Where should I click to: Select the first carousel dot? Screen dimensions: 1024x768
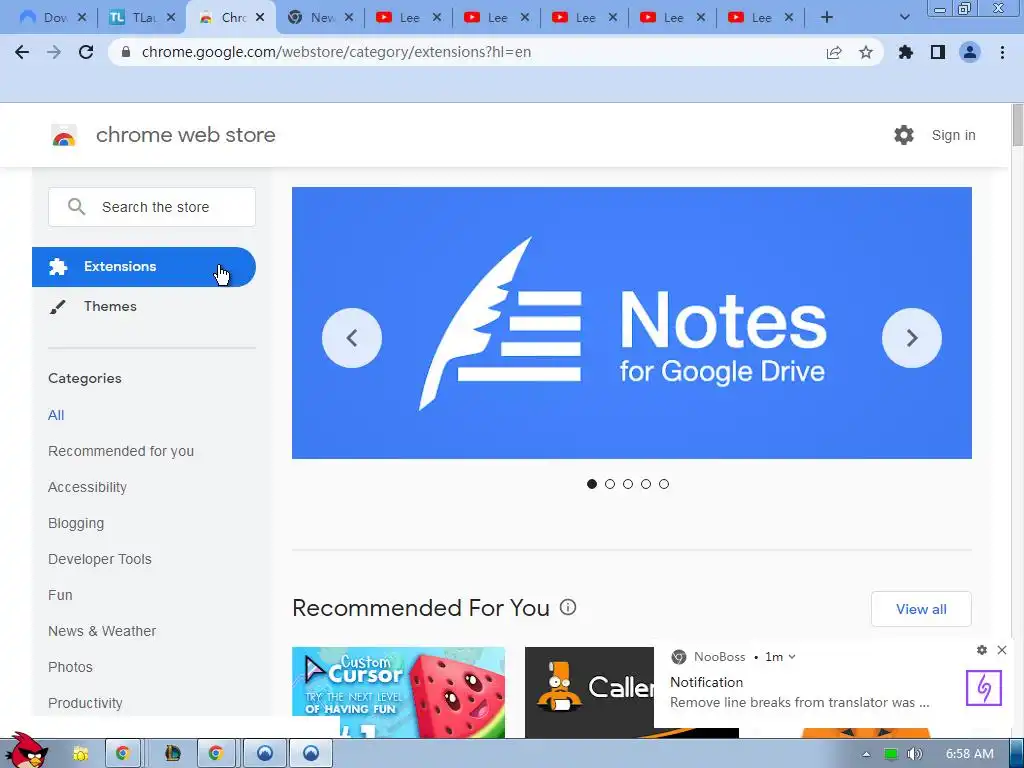(592, 484)
